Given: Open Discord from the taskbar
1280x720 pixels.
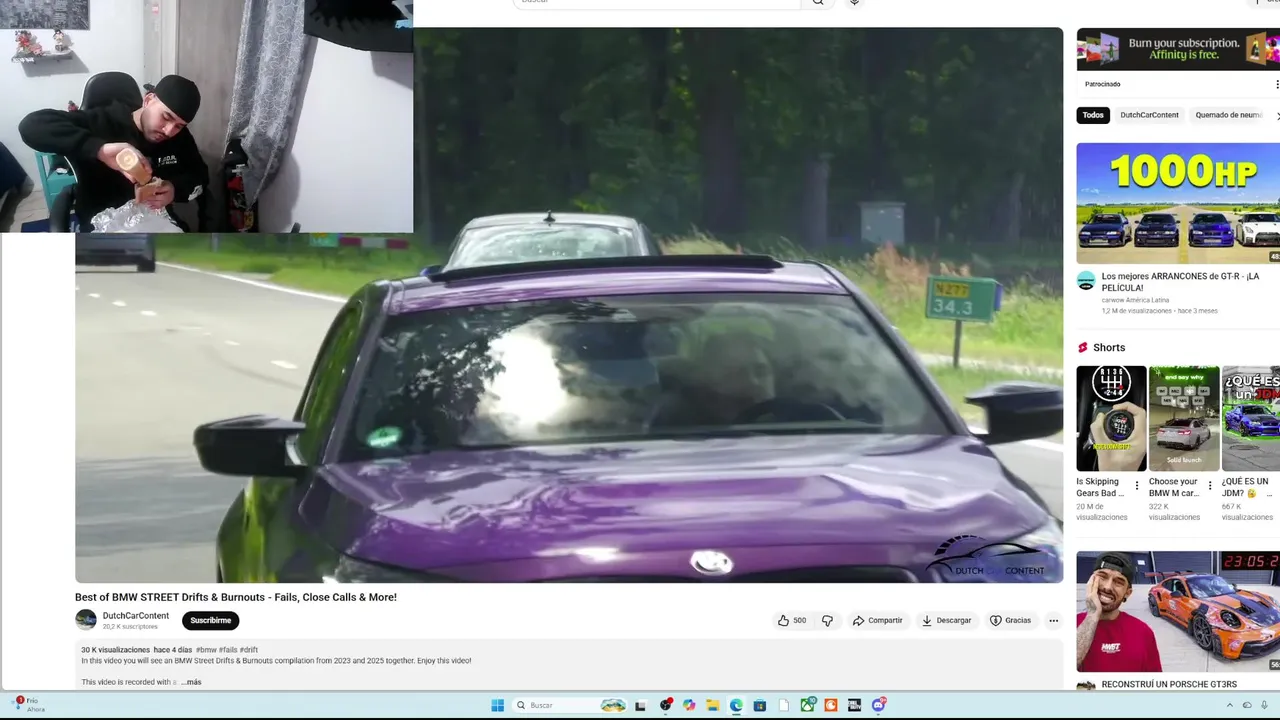Looking at the screenshot, I should click(879, 705).
